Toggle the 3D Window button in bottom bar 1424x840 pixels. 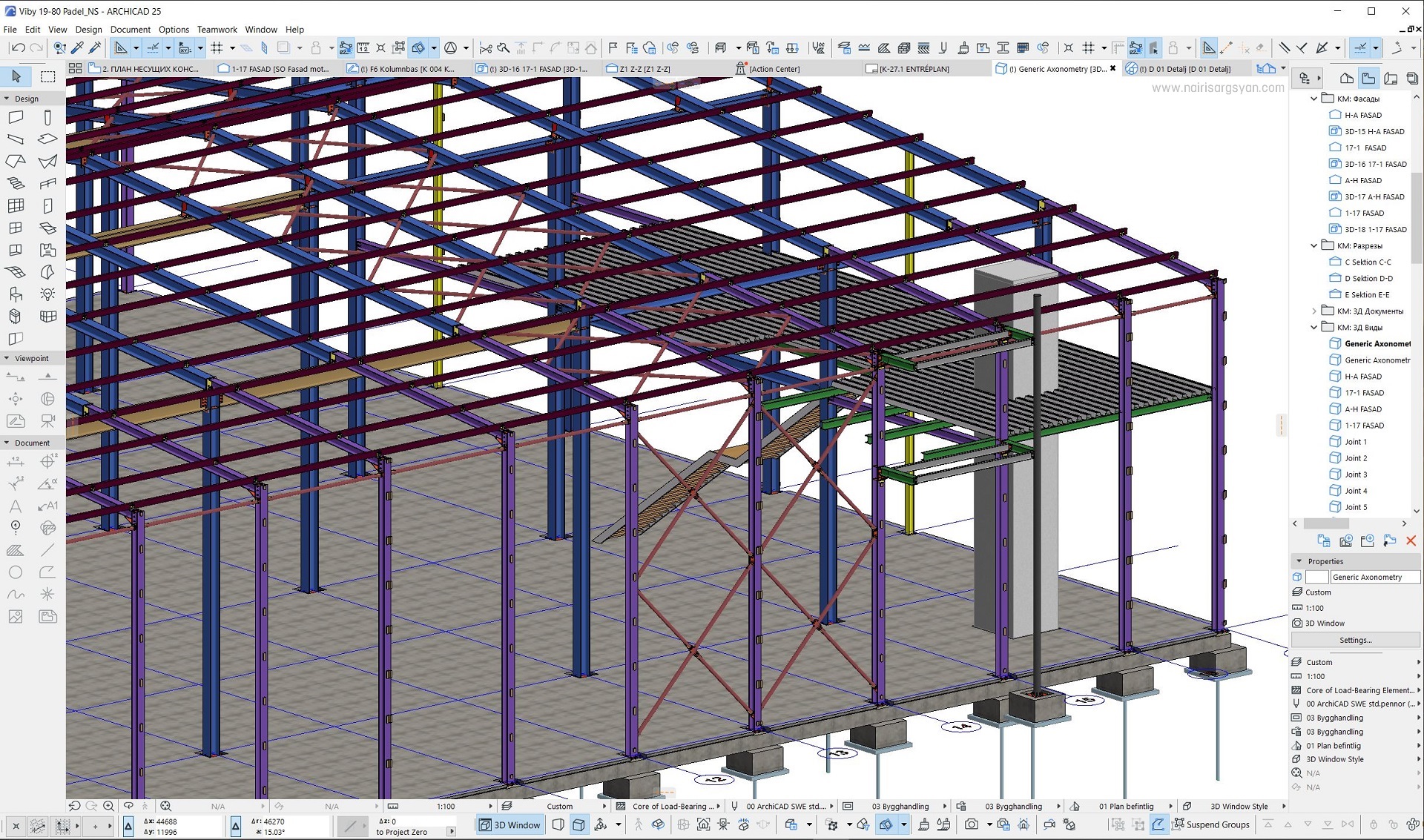coord(510,824)
